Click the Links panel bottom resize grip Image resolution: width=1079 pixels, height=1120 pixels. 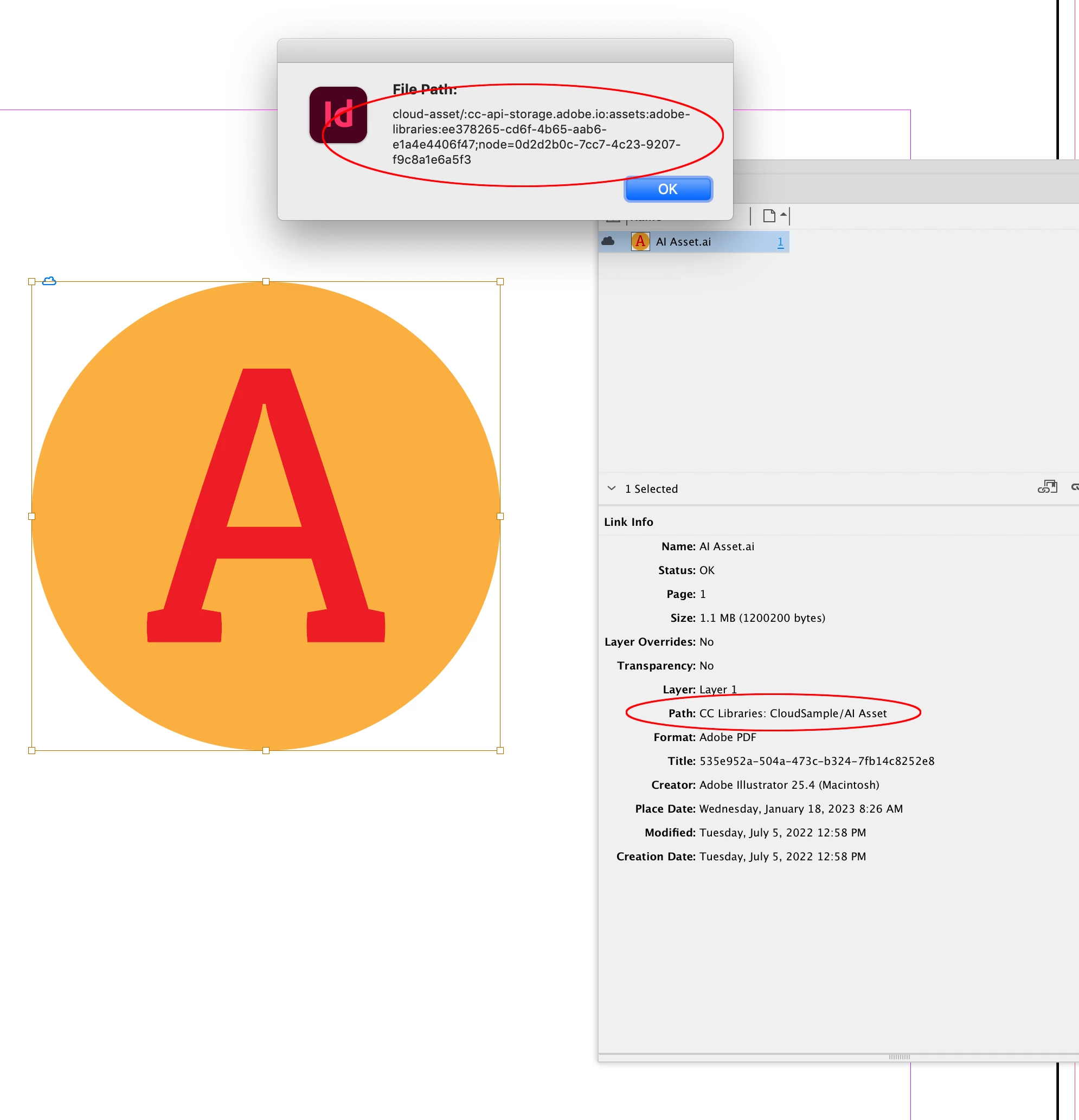point(898,1057)
